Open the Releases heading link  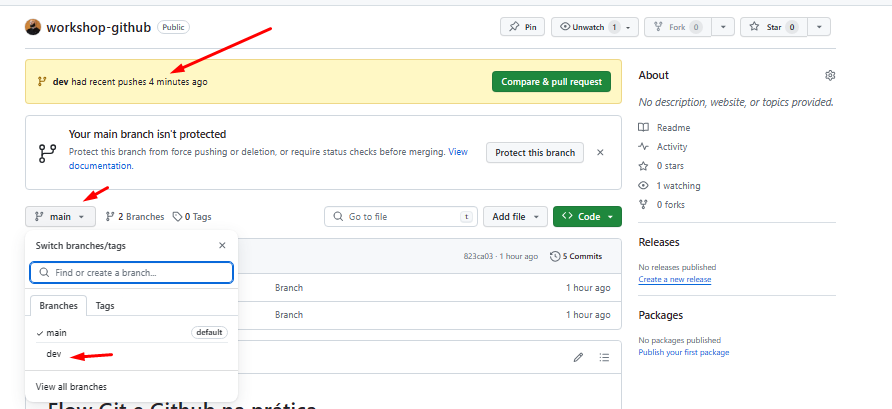point(659,242)
